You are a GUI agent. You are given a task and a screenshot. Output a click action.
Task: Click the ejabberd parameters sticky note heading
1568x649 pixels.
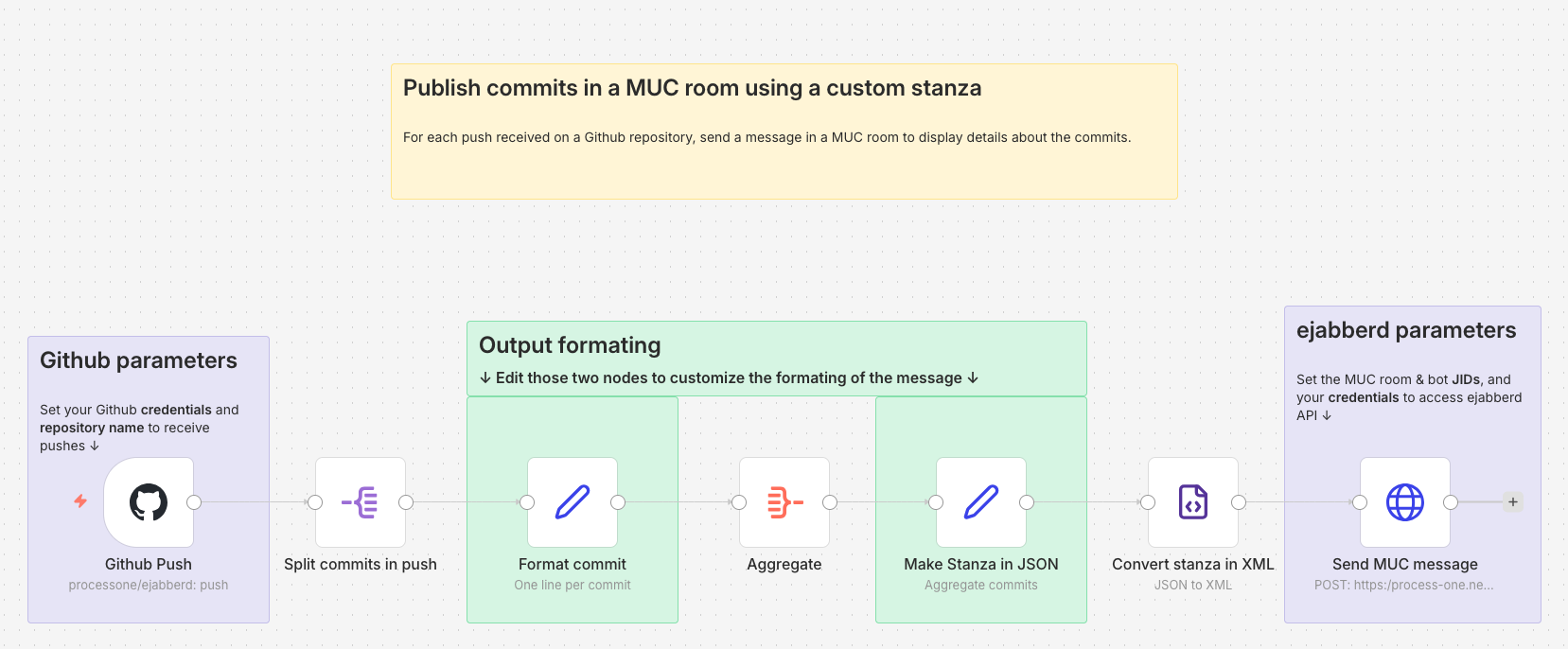[x=1405, y=330]
